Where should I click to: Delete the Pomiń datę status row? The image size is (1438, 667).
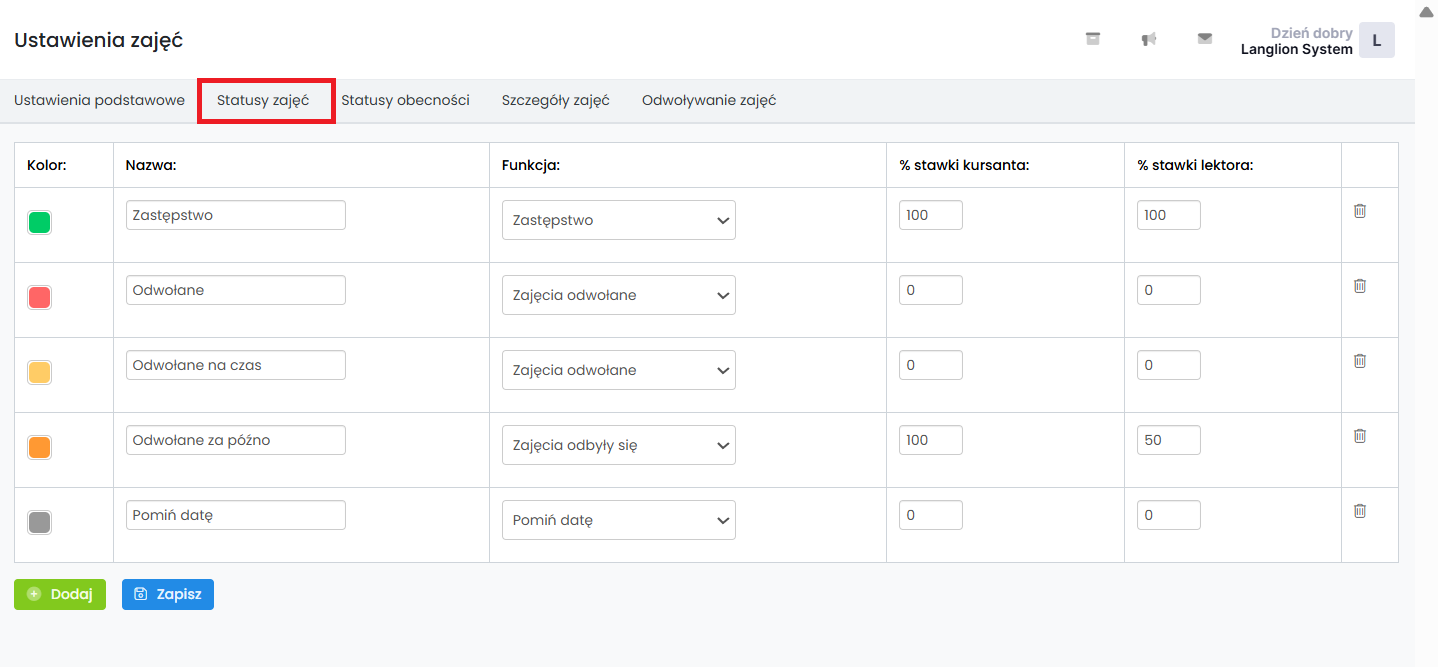click(1359, 511)
